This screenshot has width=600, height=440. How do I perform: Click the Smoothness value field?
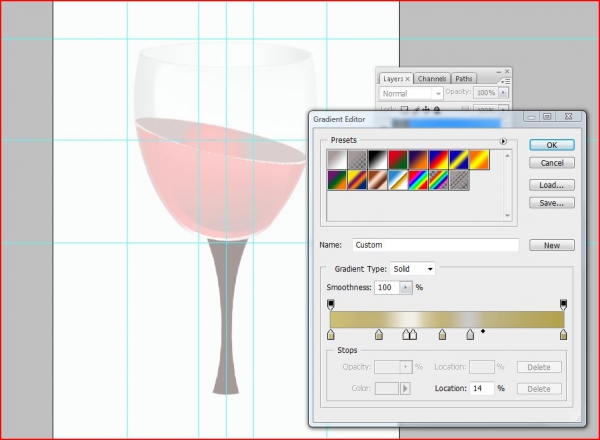click(x=387, y=287)
